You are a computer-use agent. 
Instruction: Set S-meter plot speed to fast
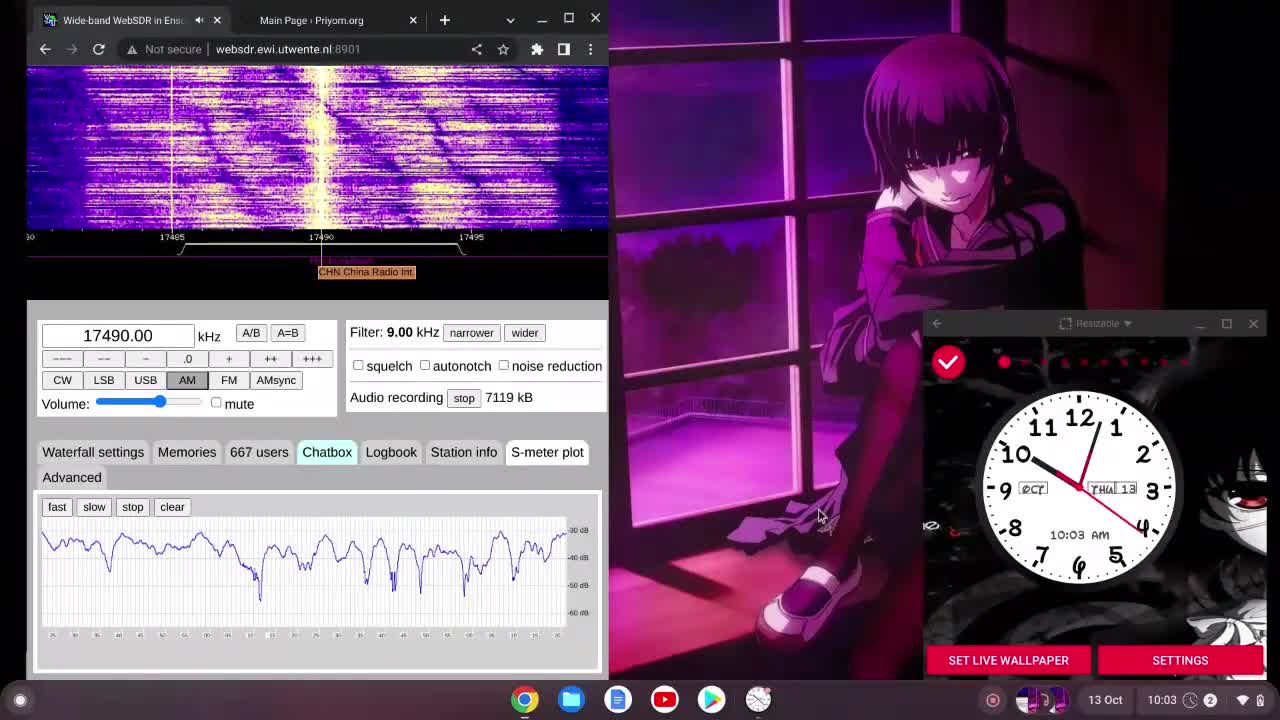(x=57, y=507)
